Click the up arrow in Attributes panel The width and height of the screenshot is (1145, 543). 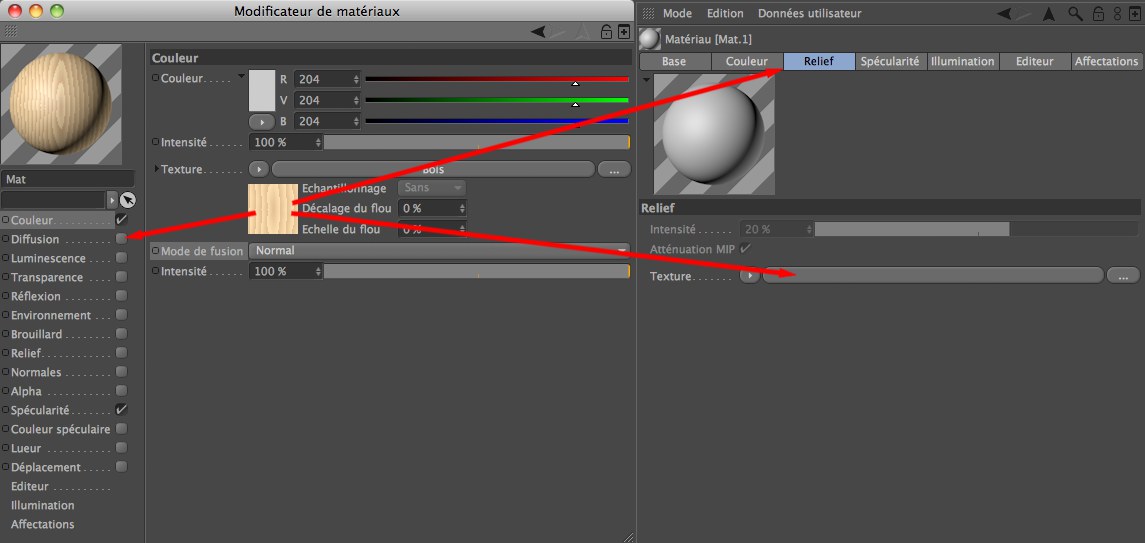pyautogui.click(x=1048, y=14)
